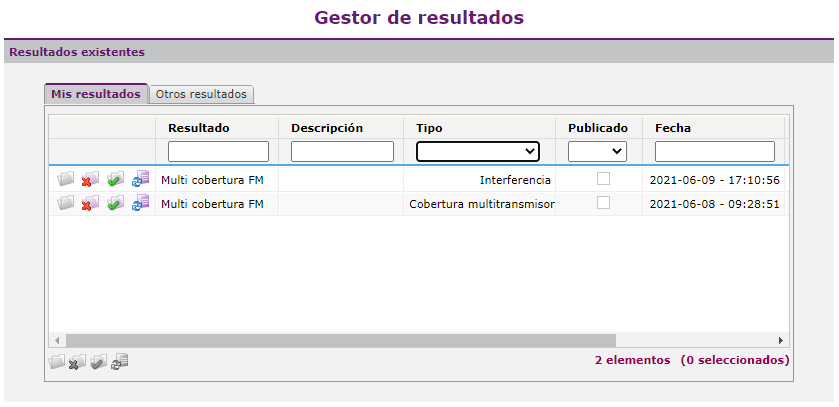Click grey folder-with-X icon below the table

tap(77, 362)
